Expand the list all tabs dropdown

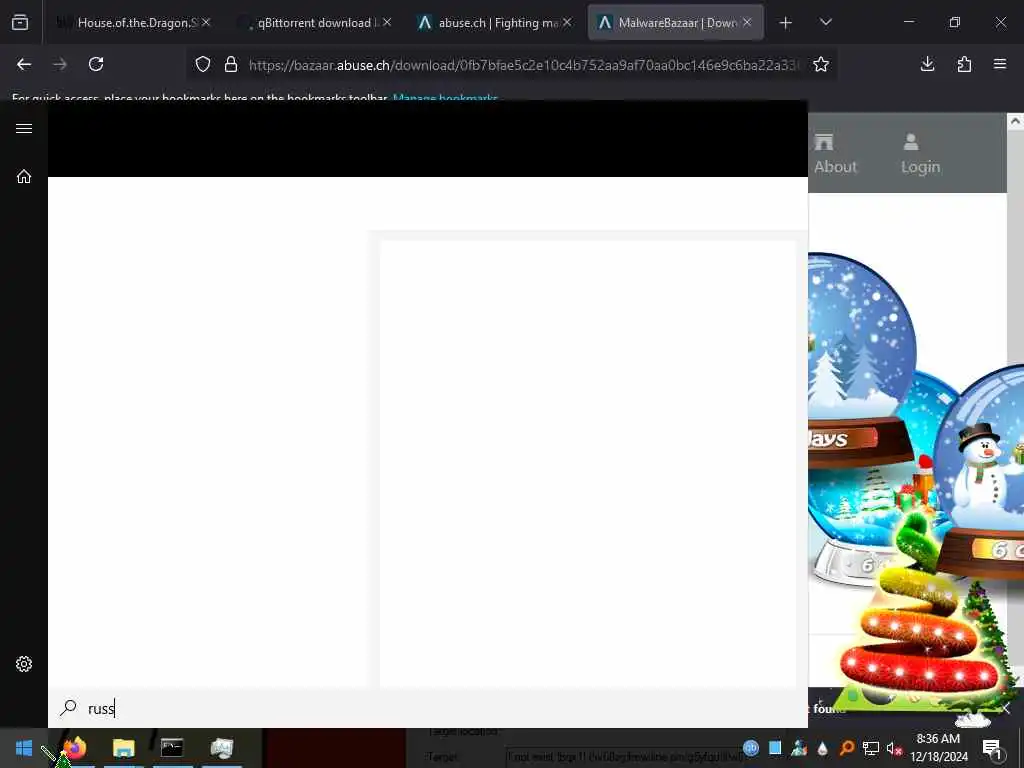pyautogui.click(x=825, y=23)
